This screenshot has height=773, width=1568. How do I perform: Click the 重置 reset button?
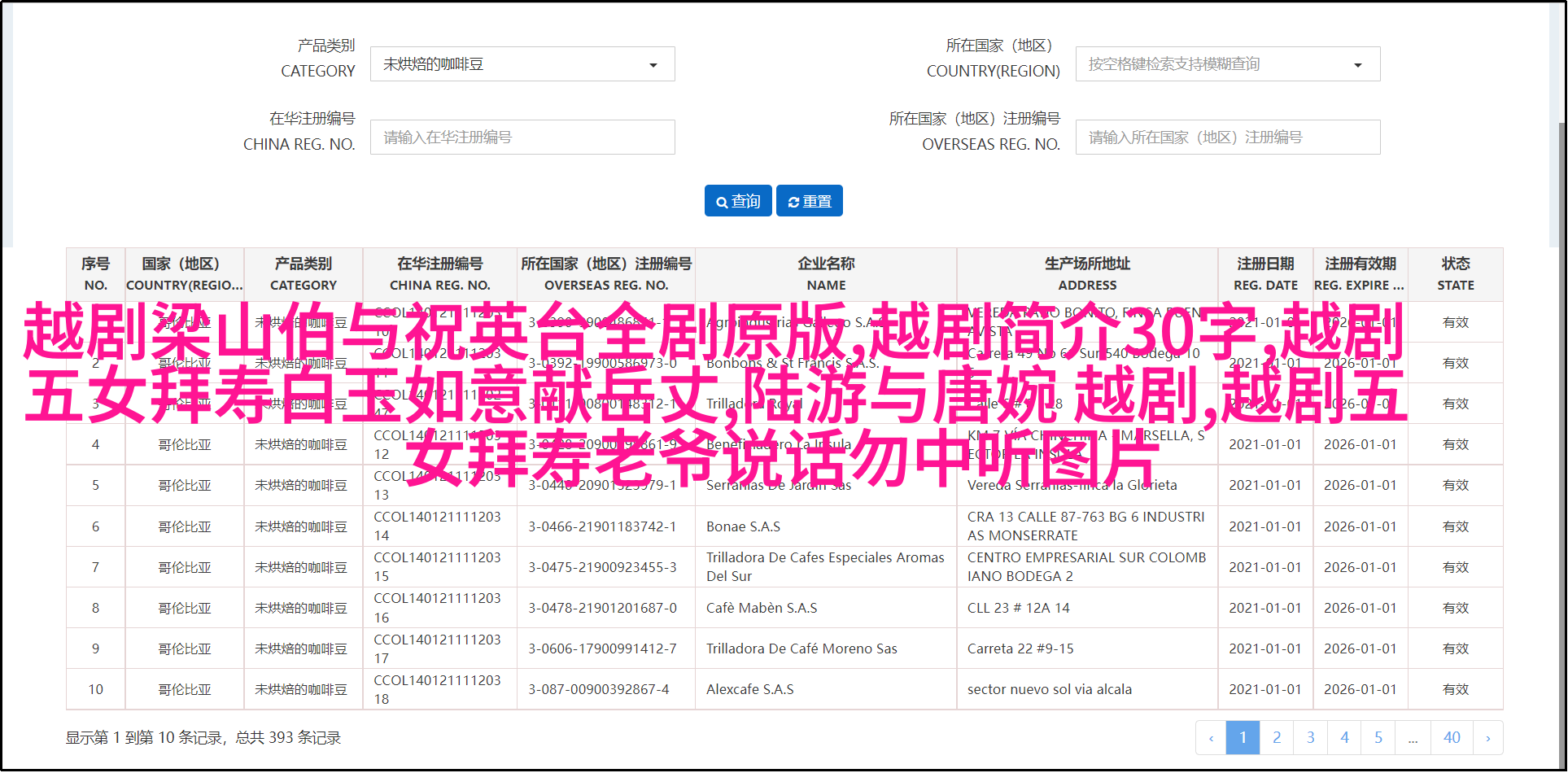click(809, 201)
